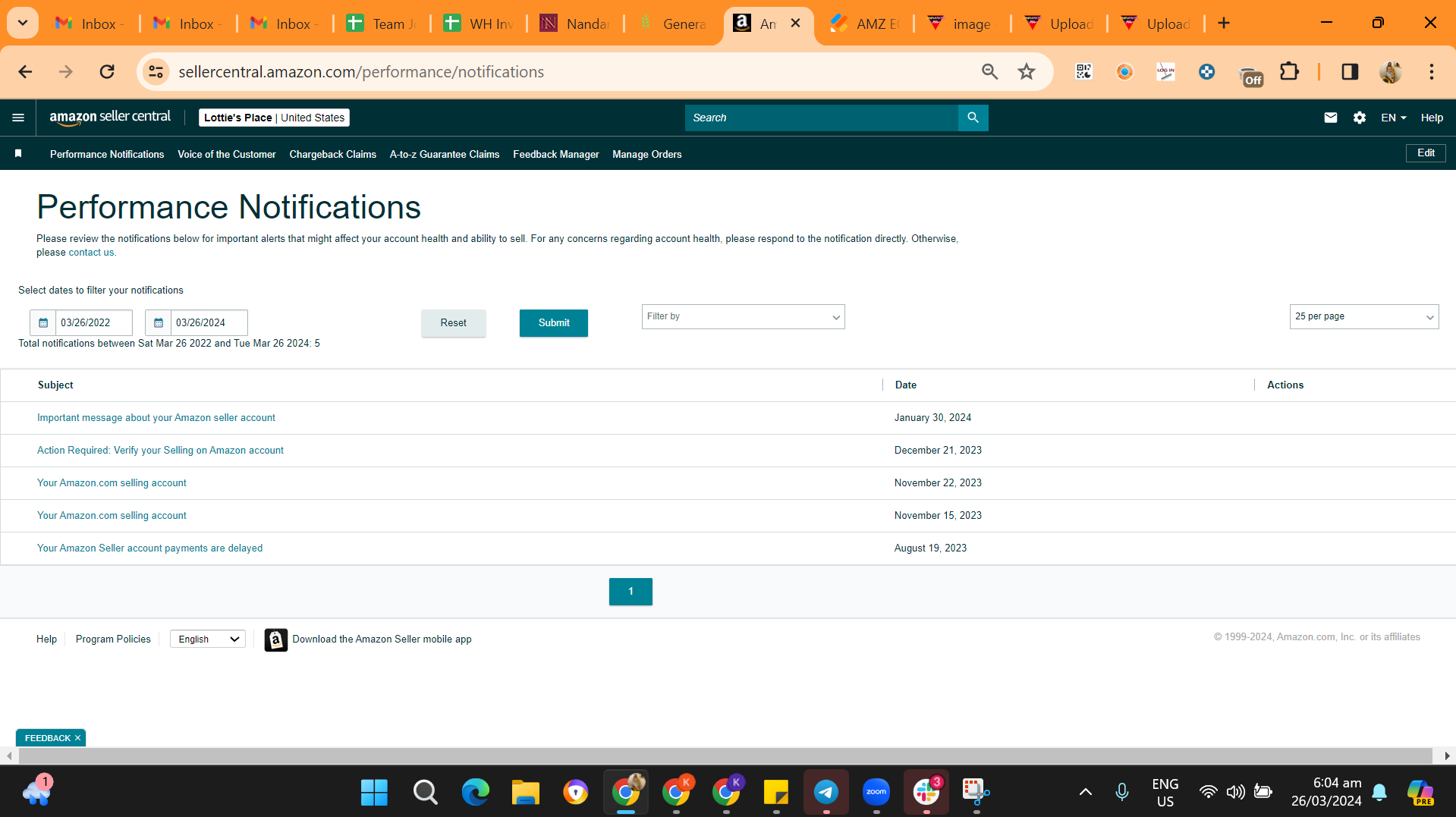Open Microsoft Edge from the taskbar
Image resolution: width=1456 pixels, height=817 pixels.
476,793
